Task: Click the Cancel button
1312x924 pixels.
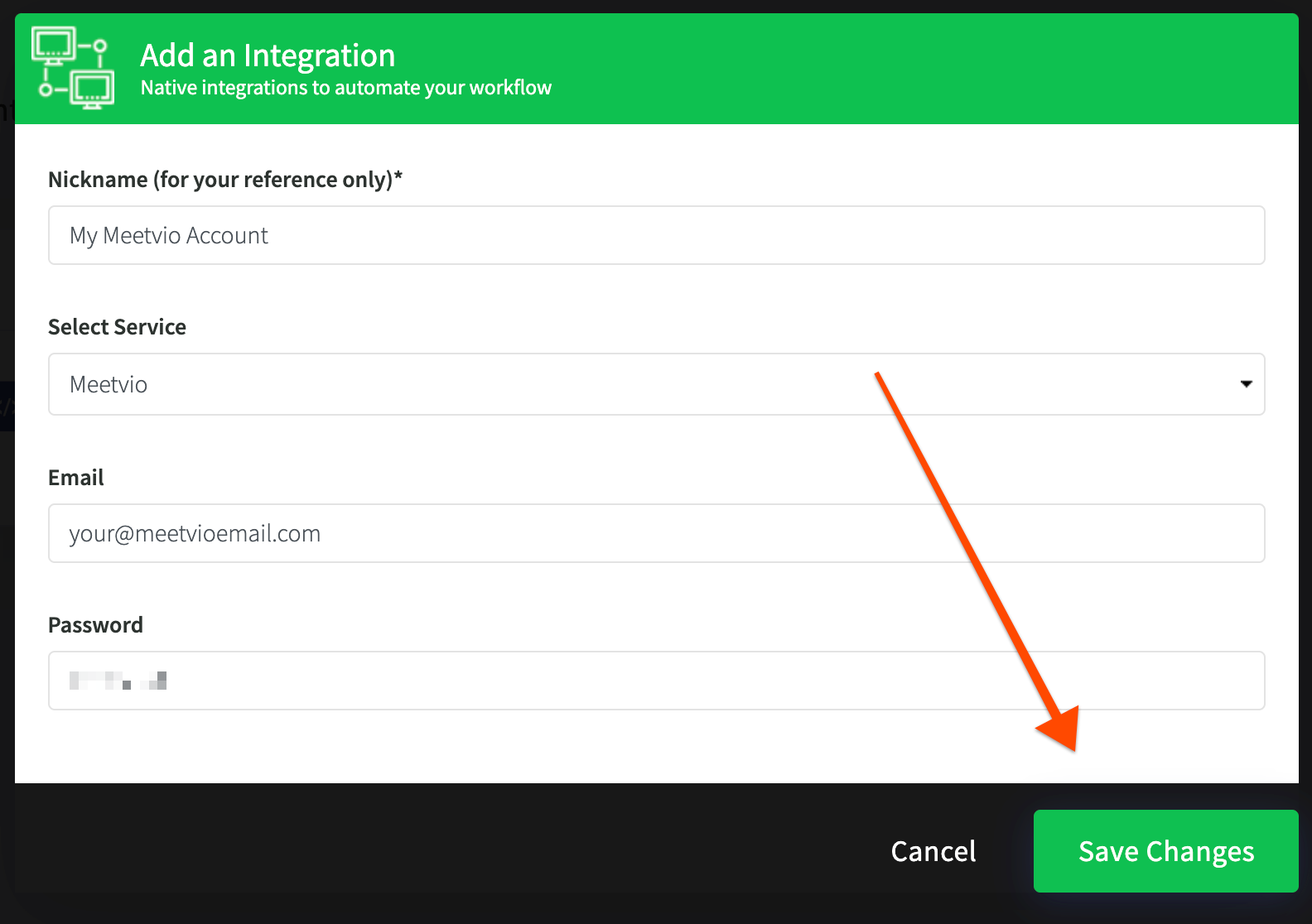Action: point(933,851)
